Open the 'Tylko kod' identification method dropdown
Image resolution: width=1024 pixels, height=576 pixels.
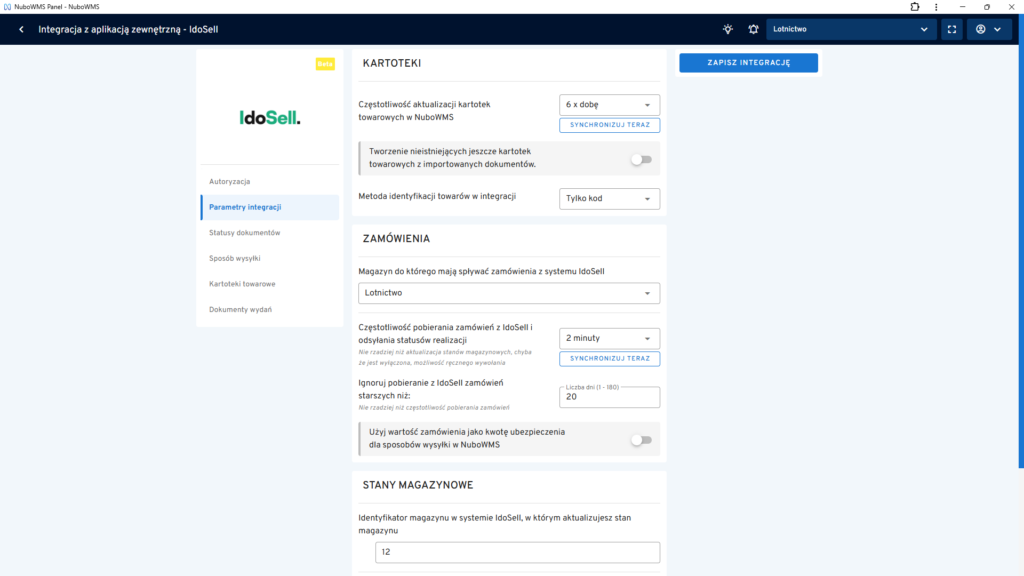pyautogui.click(x=609, y=199)
